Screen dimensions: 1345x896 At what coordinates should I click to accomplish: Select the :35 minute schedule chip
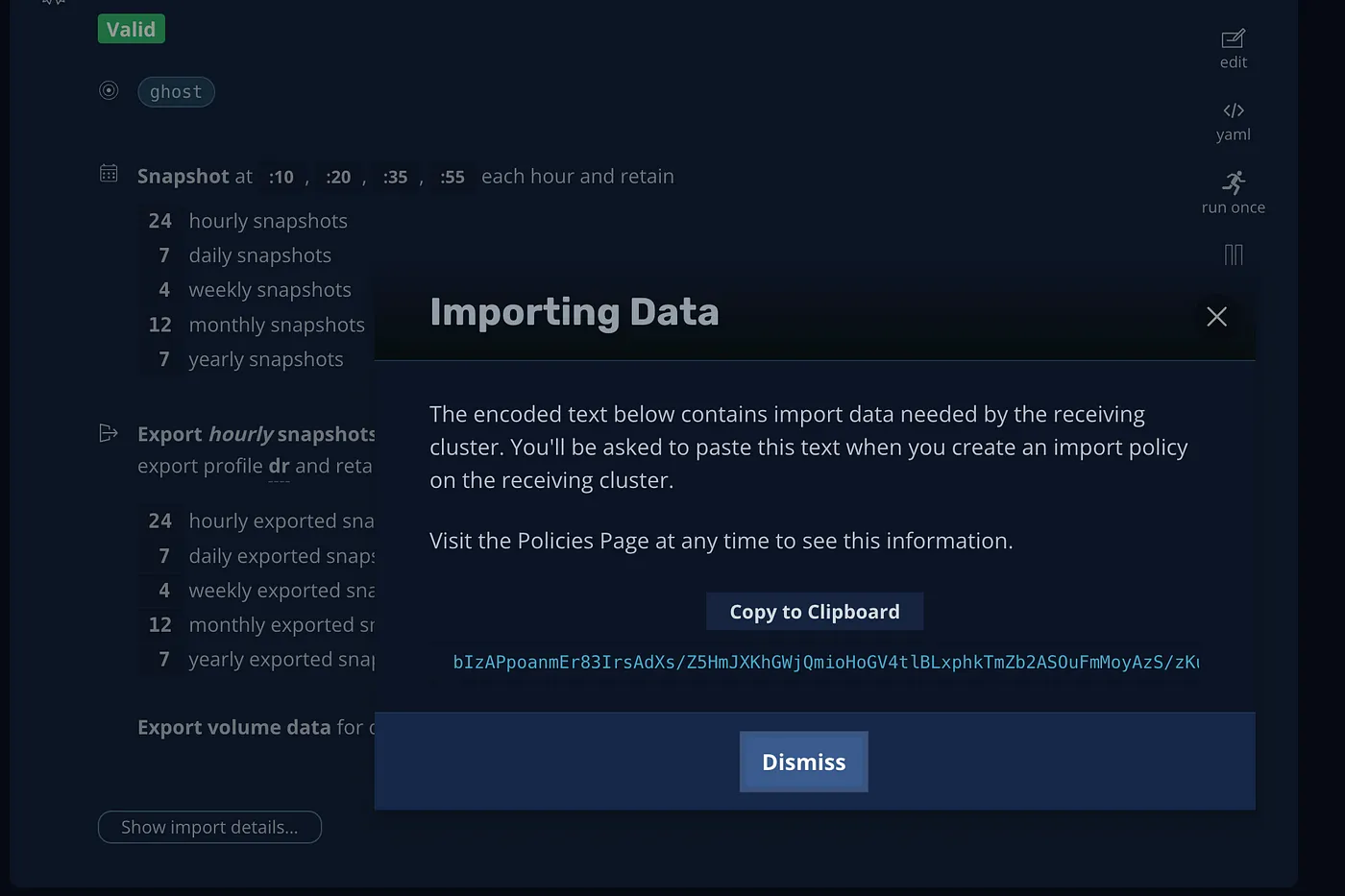(x=395, y=178)
